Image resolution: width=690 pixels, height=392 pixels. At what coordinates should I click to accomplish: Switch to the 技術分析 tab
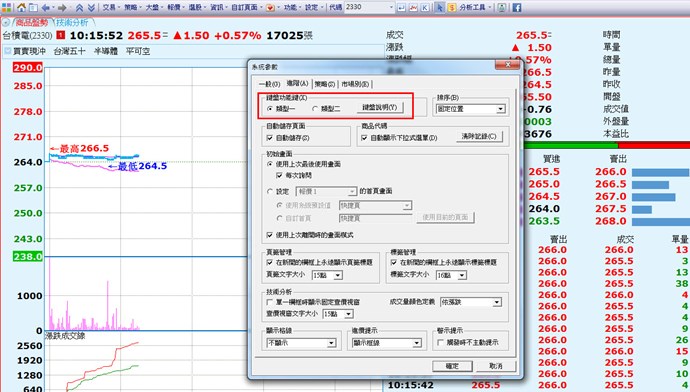[72, 22]
